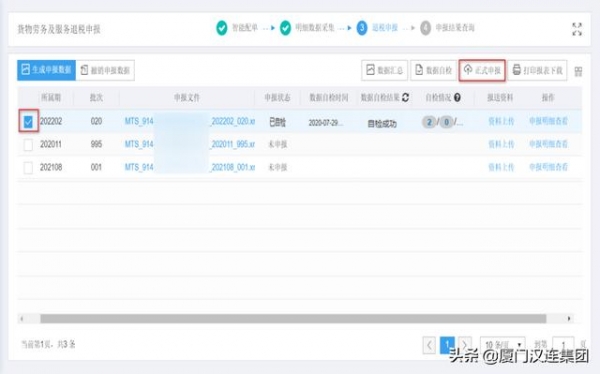
Task: Click the green checkmark step icon for 智能配单
Action: point(222,28)
